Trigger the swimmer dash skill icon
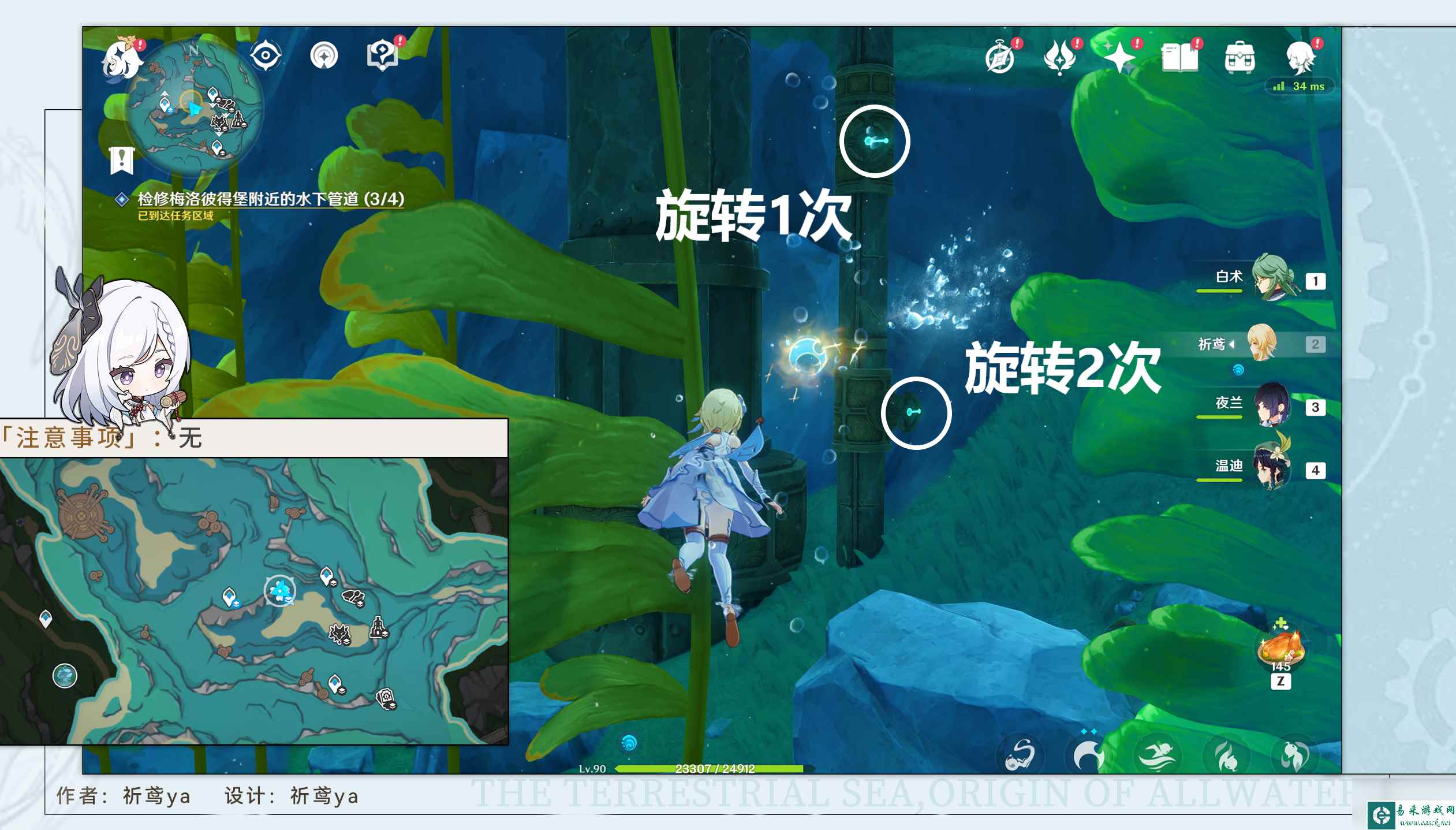The image size is (1456, 830). point(1157,755)
